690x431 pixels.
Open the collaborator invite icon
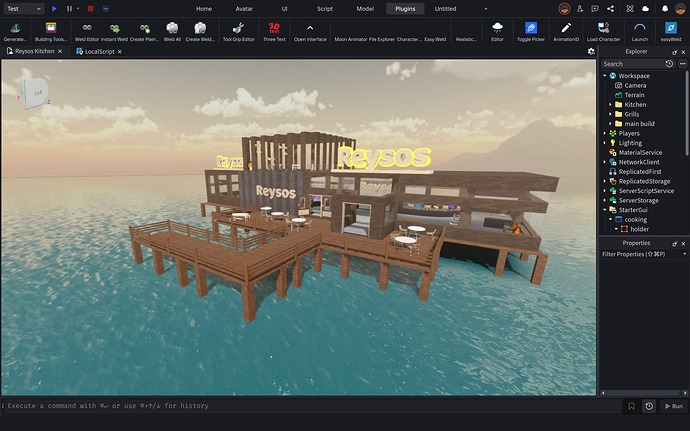tap(580, 8)
